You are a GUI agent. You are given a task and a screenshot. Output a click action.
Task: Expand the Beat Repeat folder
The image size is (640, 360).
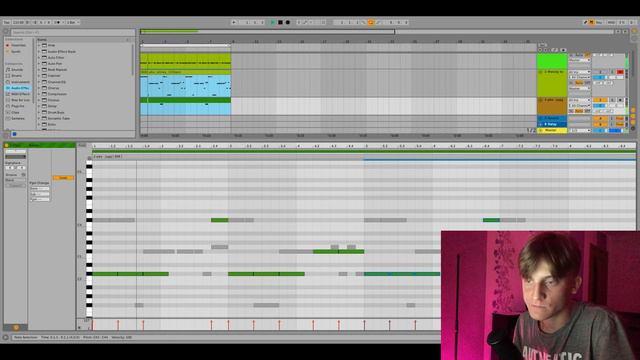pyautogui.click(x=39, y=70)
